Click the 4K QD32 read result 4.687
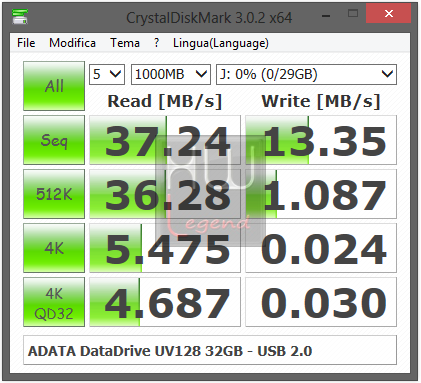 click(165, 302)
